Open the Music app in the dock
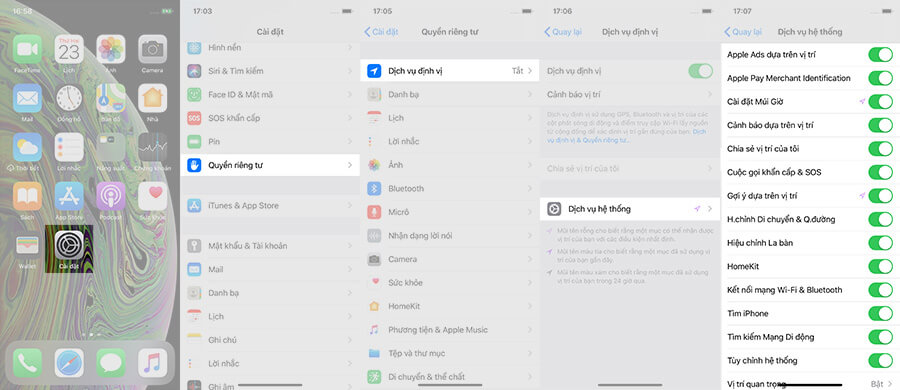 tap(153, 363)
